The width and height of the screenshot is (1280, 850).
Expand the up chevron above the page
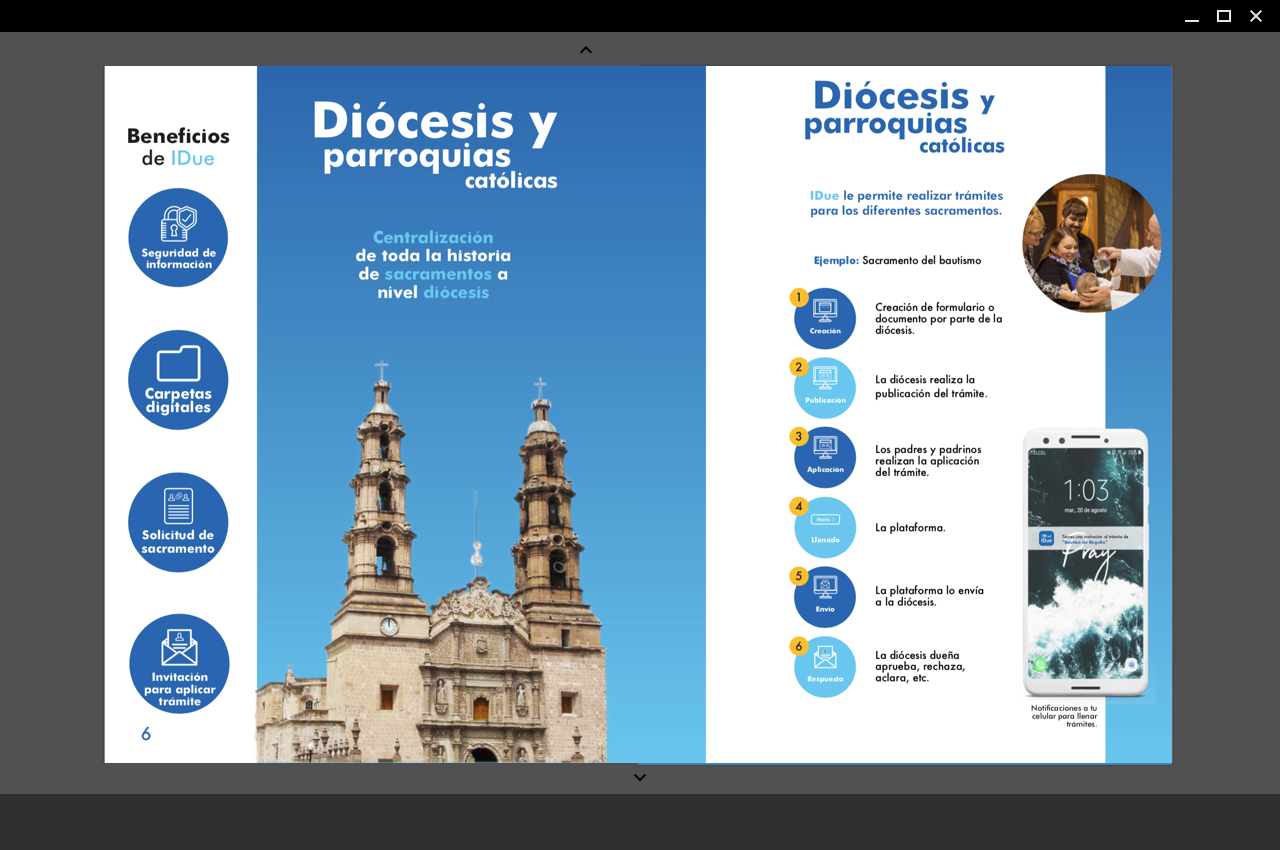(x=586, y=50)
